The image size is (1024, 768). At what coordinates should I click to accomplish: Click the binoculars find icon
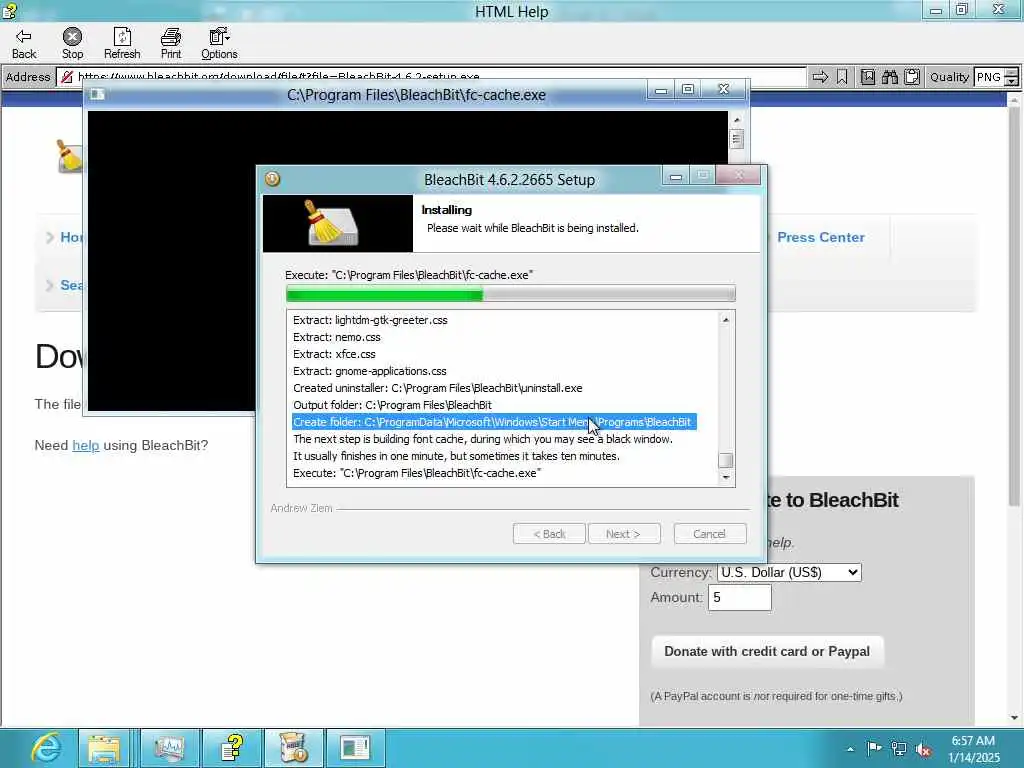pos(889,77)
